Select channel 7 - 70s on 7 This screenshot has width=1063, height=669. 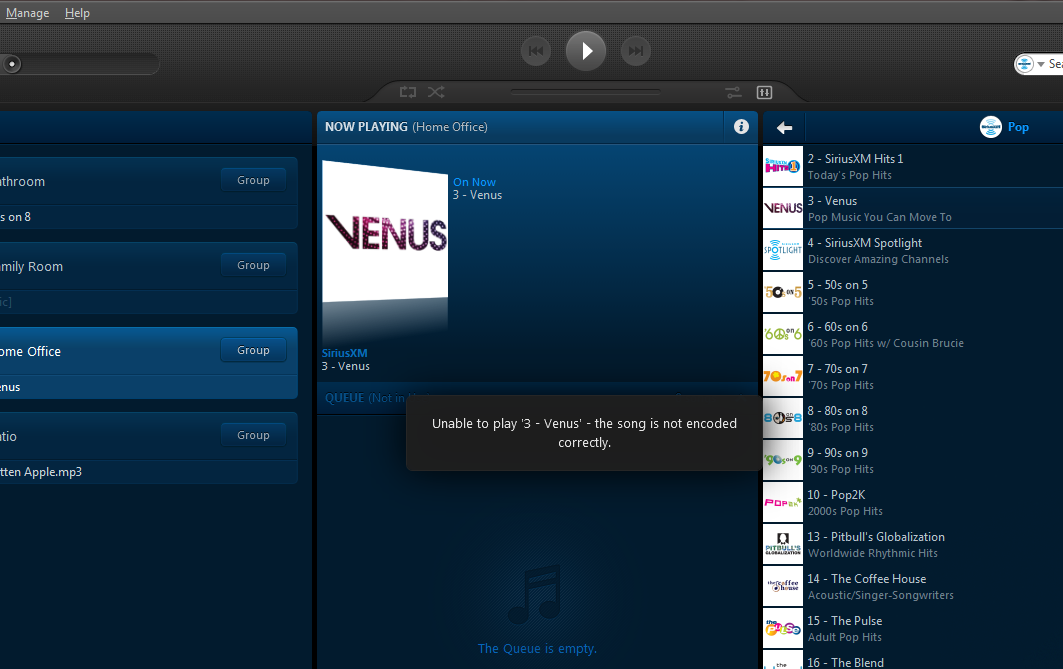(912, 376)
